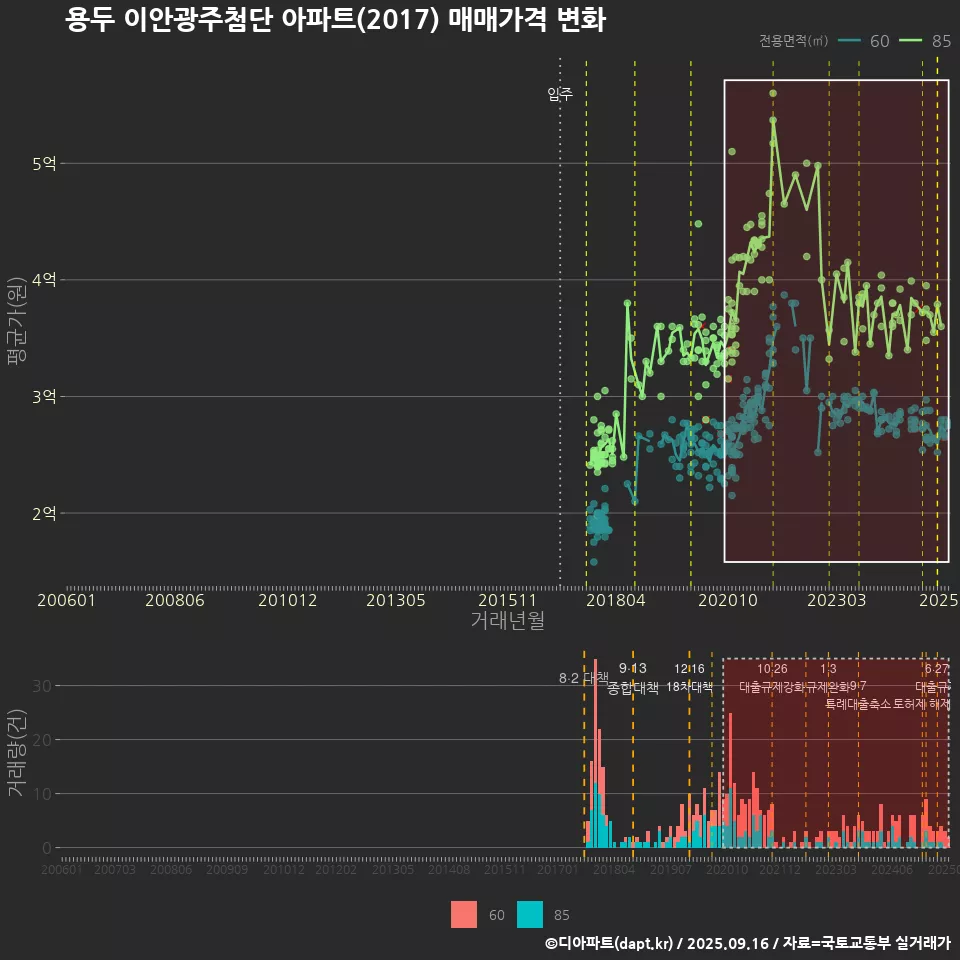Click the '85' label in the bottom legend

click(x=561, y=915)
